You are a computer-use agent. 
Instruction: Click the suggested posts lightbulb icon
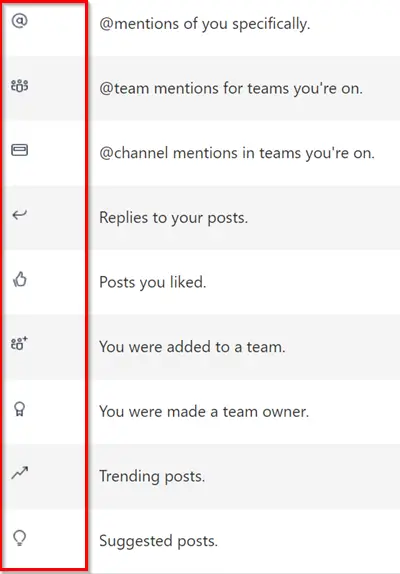pyautogui.click(x=20, y=538)
